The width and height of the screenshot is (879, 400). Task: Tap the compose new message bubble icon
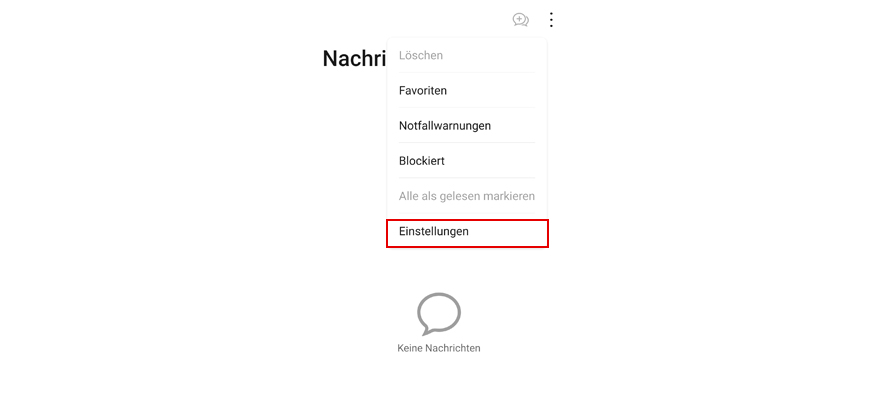521,20
